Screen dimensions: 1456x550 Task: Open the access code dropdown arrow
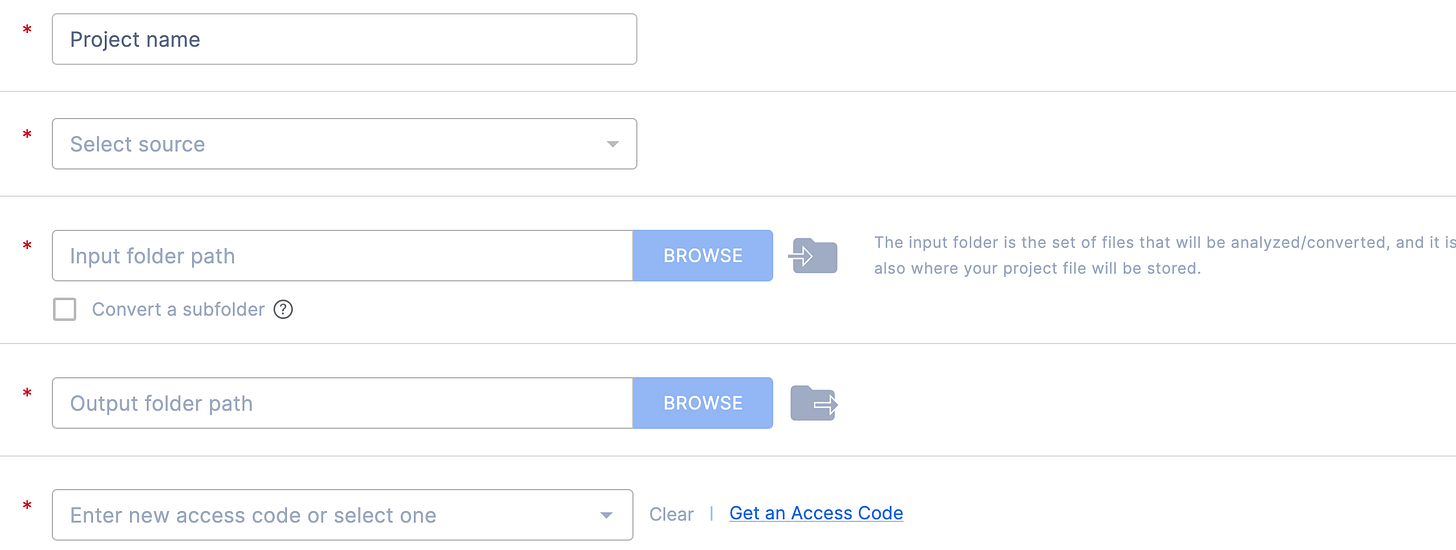tap(606, 516)
